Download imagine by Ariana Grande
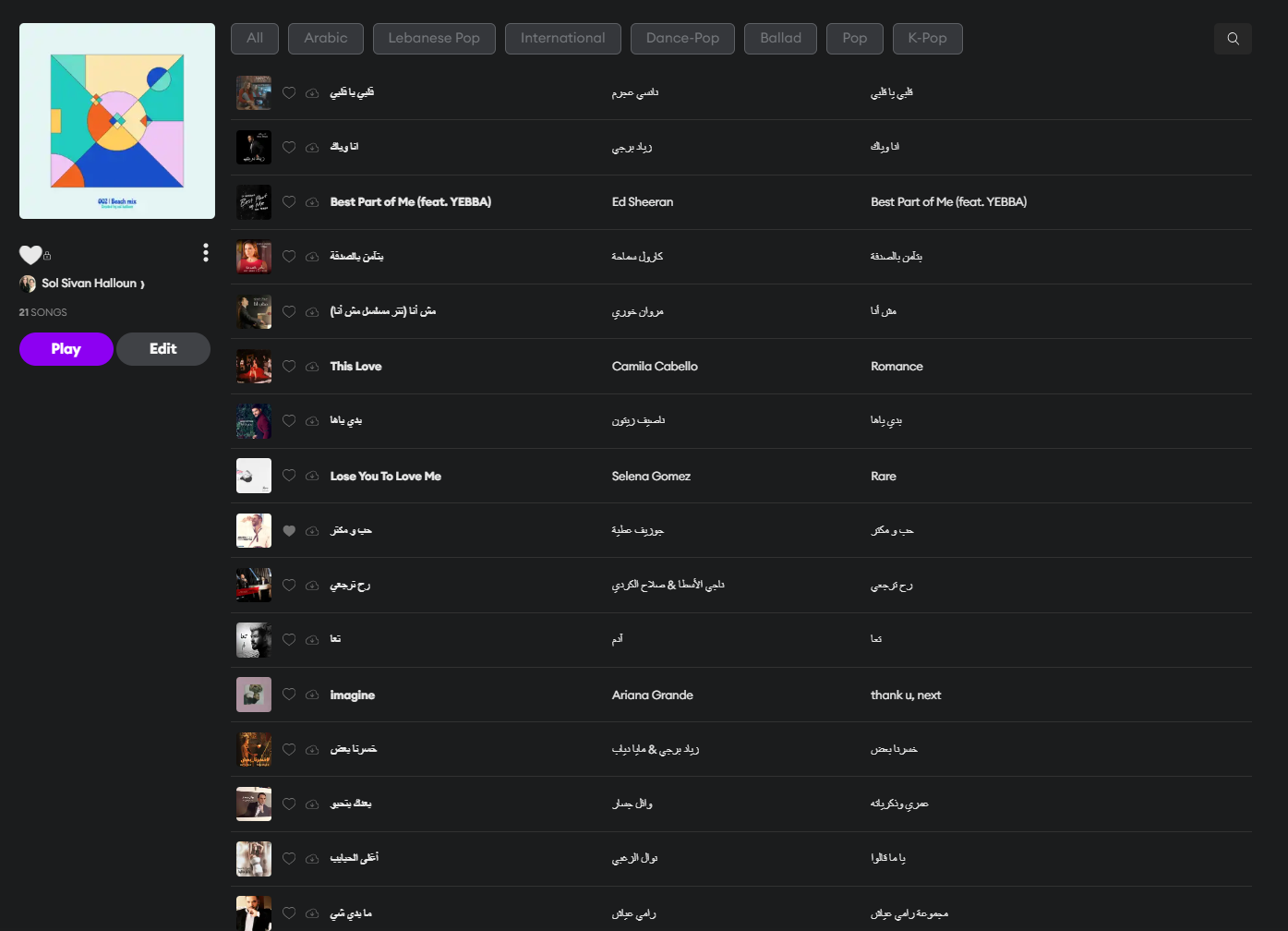1288x931 pixels. click(x=312, y=695)
